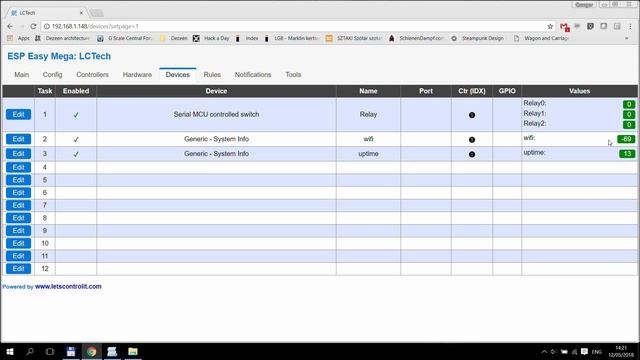The width and height of the screenshot is (640, 360).
Task: Click the taskbar clock and date
Action: pyautogui.click(x=621, y=351)
